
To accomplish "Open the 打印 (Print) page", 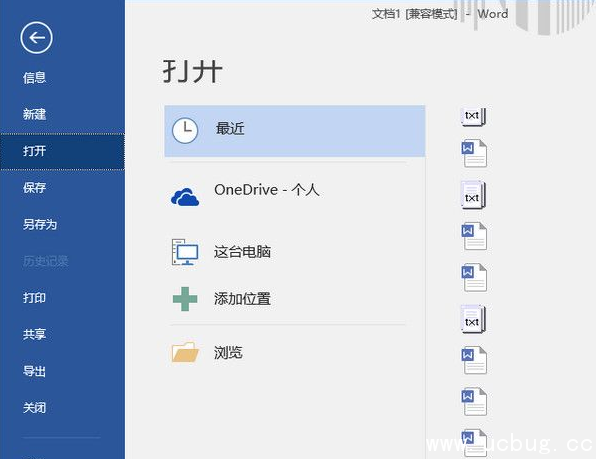I will tap(35, 298).
